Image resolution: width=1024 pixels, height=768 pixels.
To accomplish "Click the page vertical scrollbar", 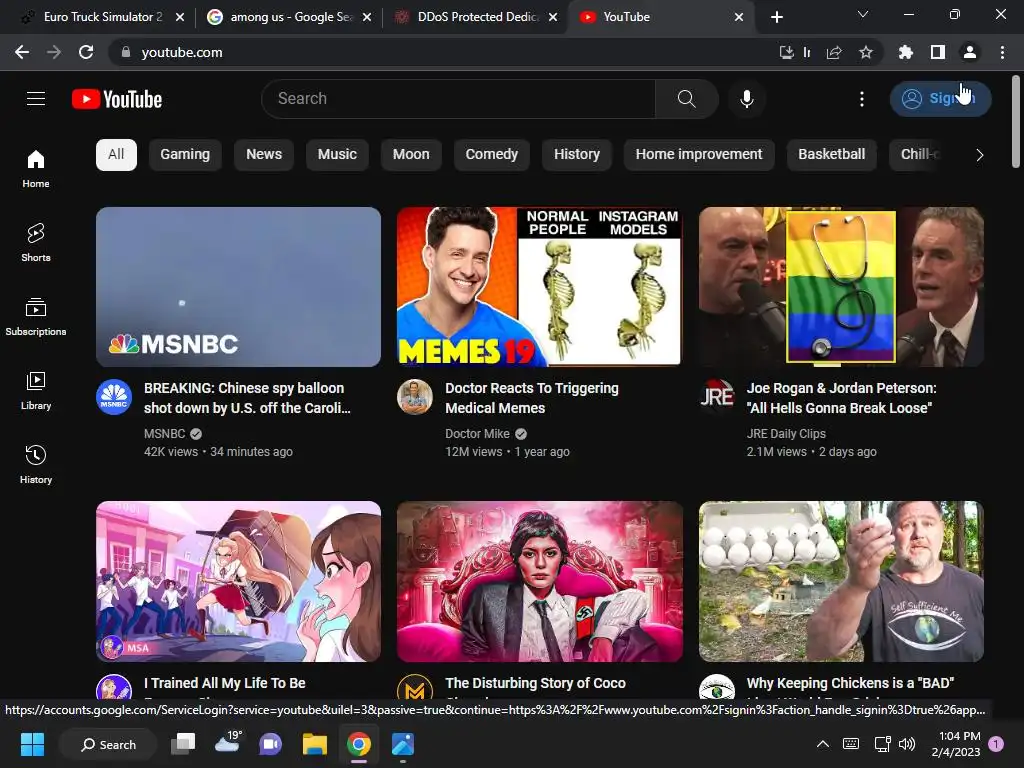I will [x=1016, y=122].
